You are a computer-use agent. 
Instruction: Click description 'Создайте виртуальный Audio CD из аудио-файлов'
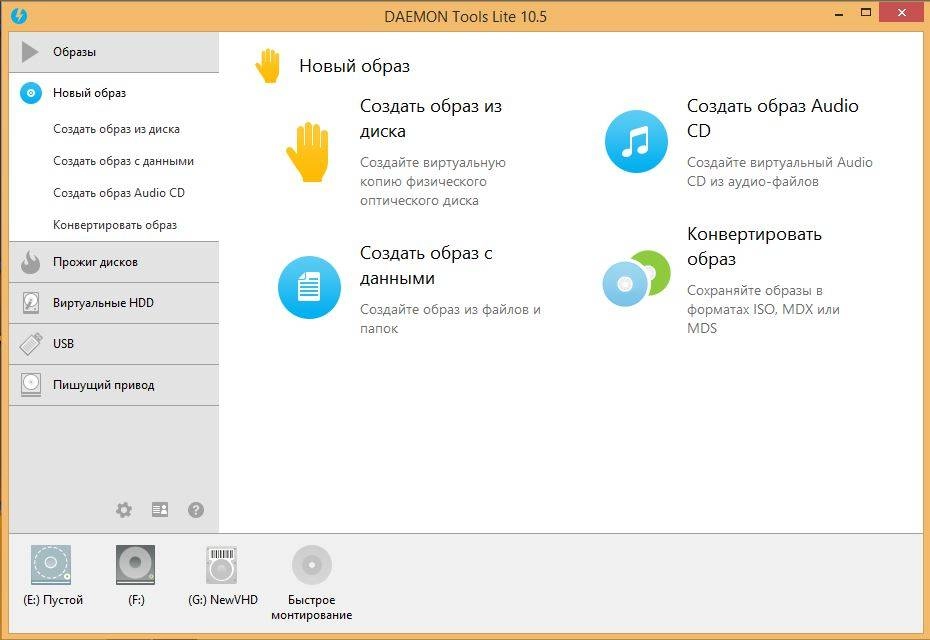pos(779,171)
